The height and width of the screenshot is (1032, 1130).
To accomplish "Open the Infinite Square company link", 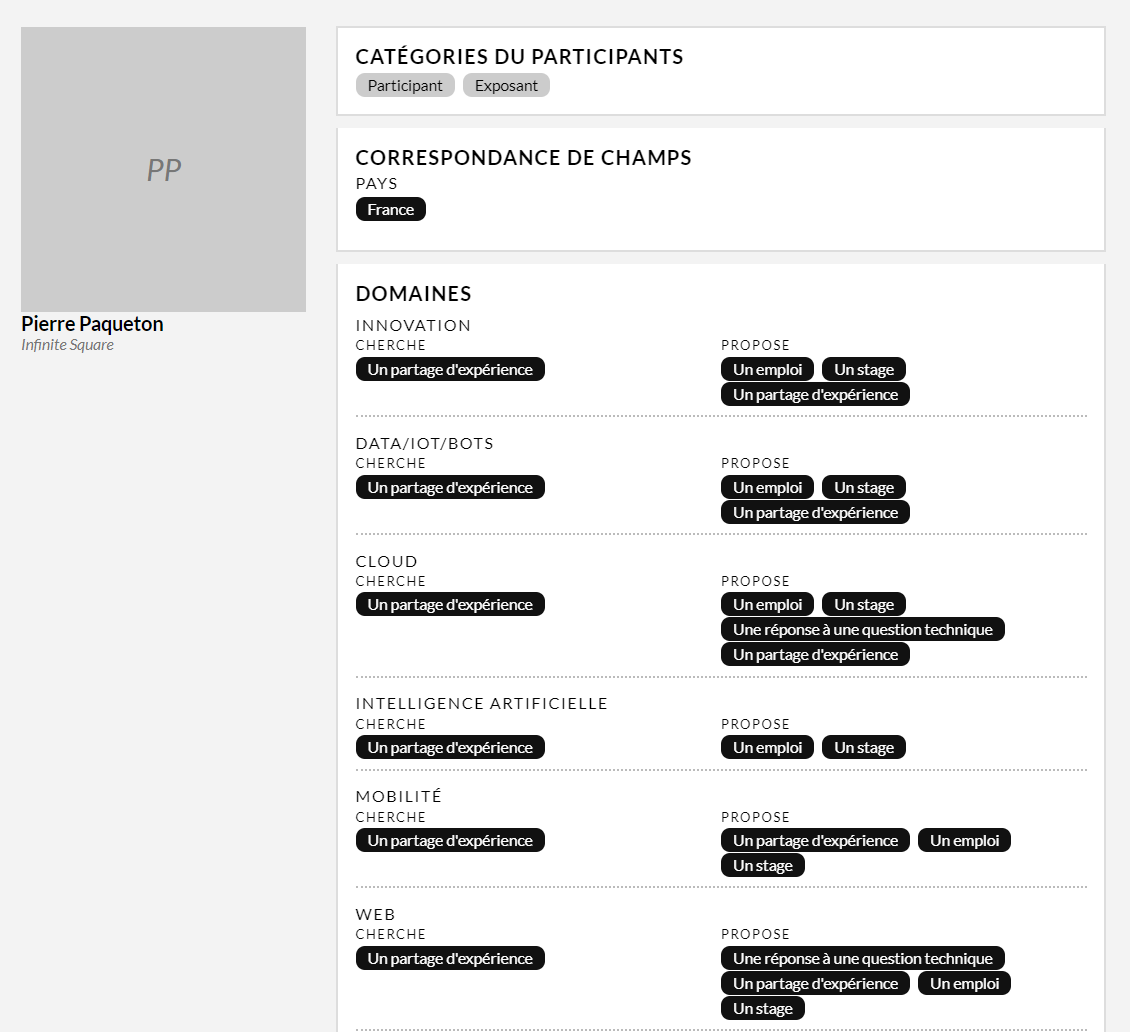I will click(67, 345).
